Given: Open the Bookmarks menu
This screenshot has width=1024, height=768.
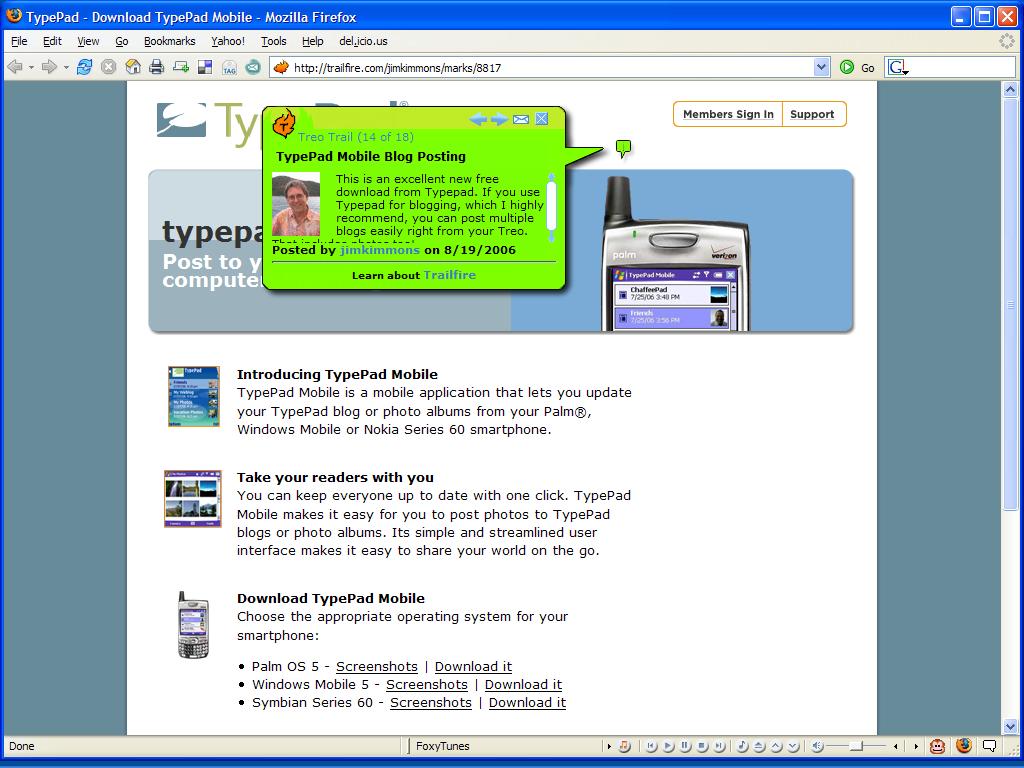Looking at the screenshot, I should (x=169, y=41).
